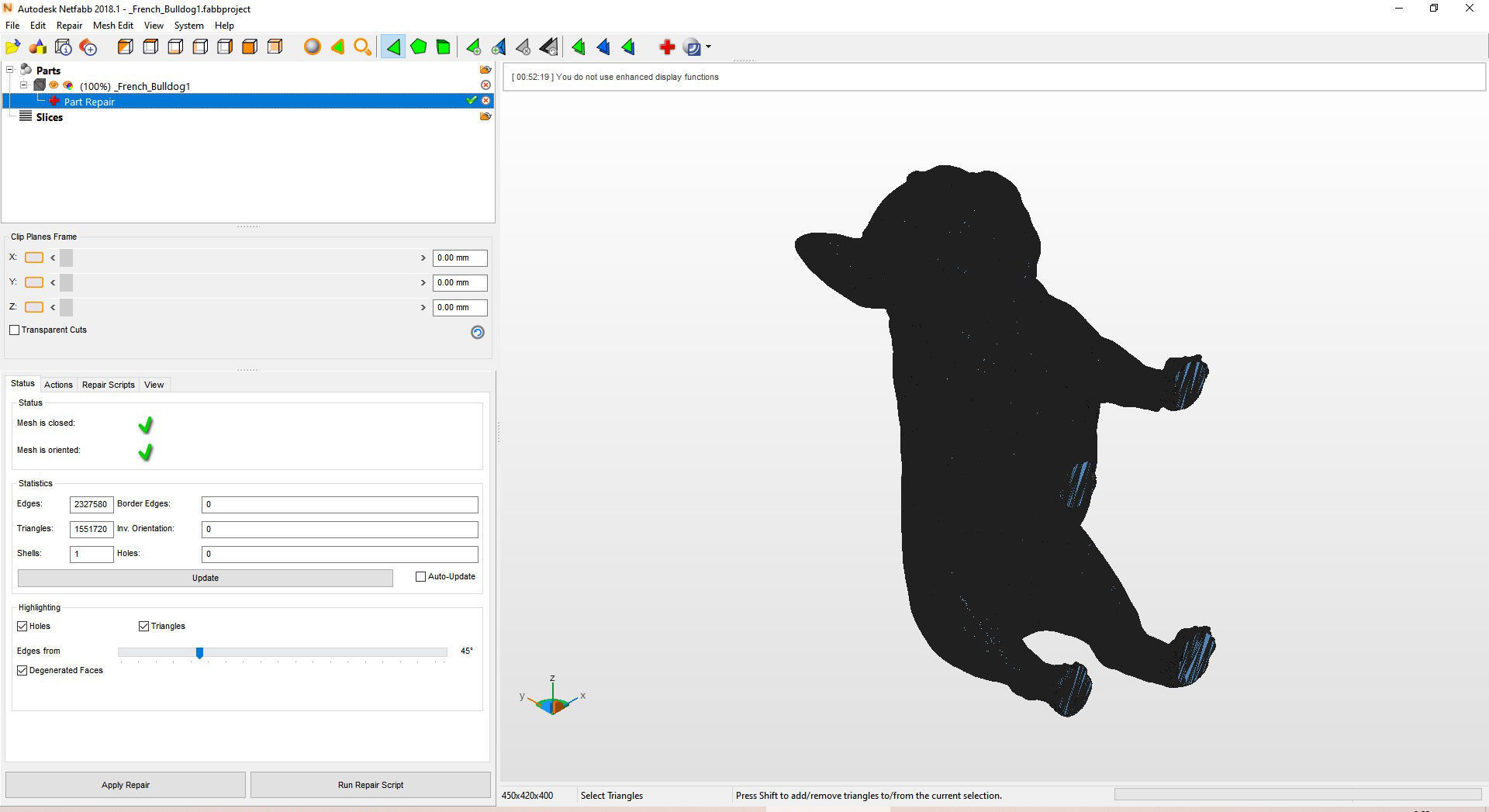Switch to the Actions tab
1489x812 pixels.
58,385
